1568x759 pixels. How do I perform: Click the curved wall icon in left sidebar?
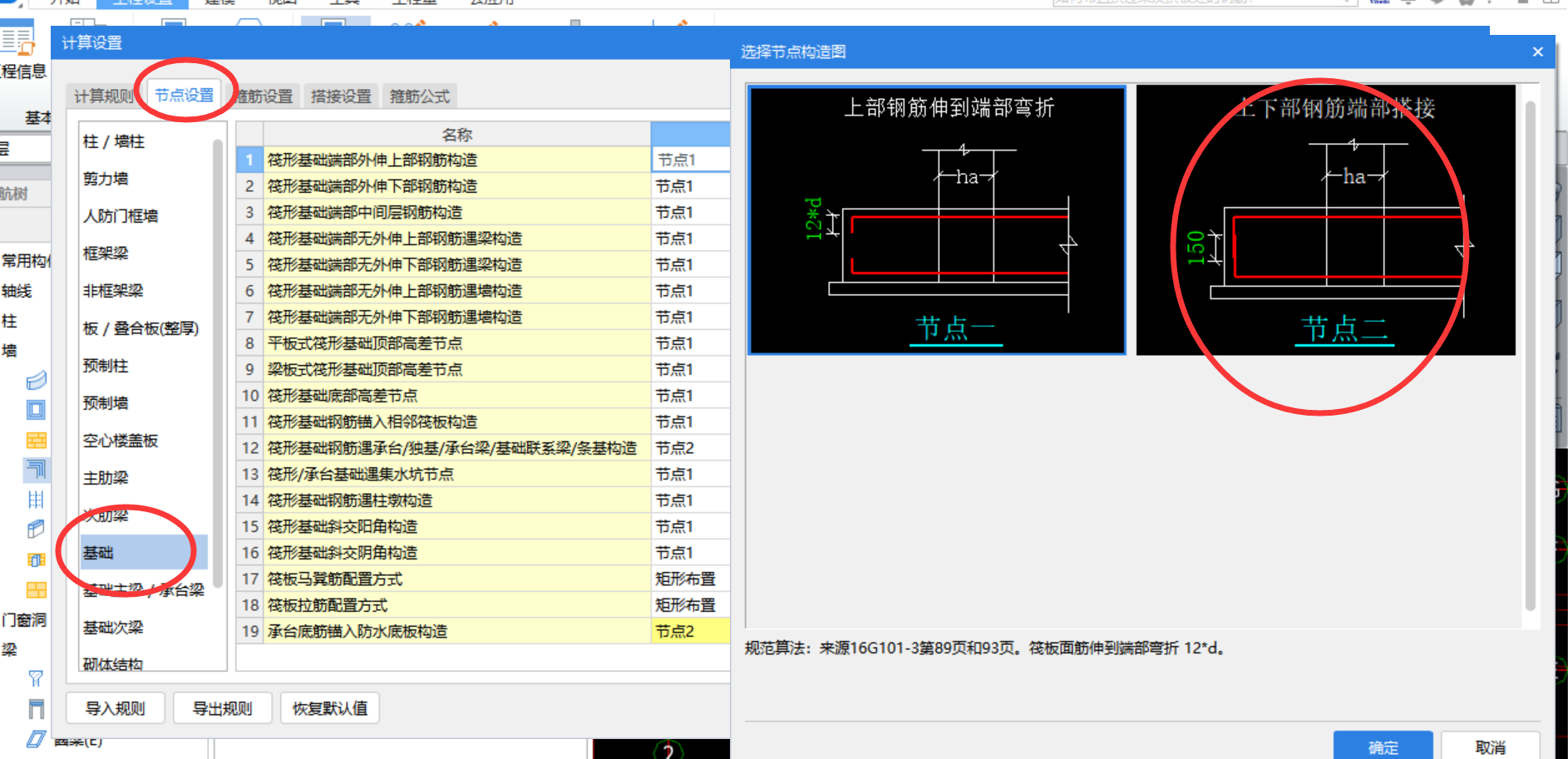tap(36, 380)
